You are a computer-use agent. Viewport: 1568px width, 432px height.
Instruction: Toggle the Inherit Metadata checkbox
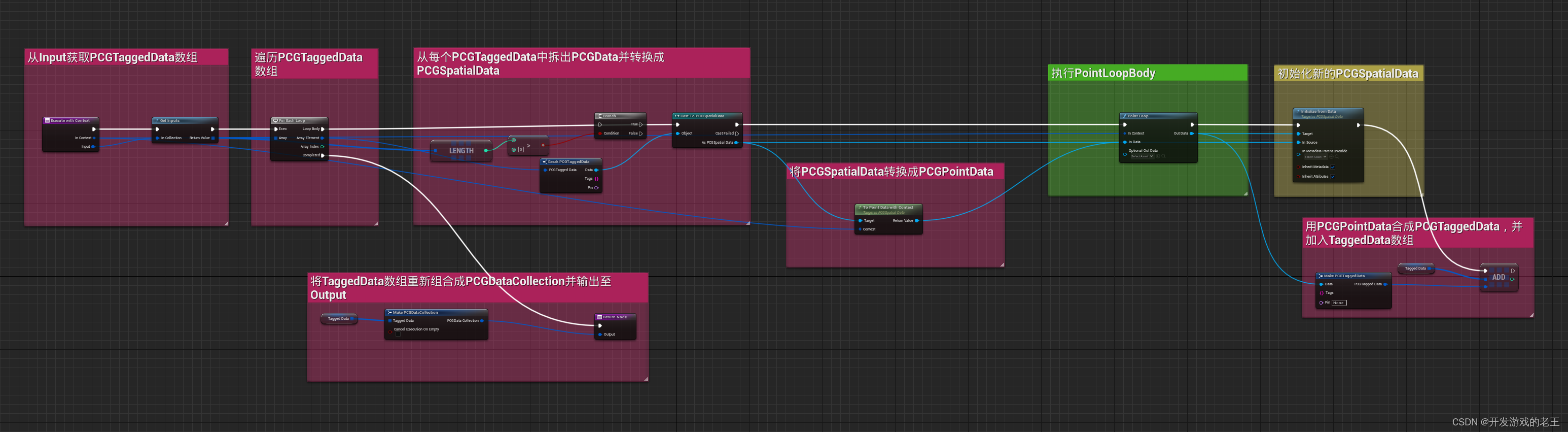1332,167
